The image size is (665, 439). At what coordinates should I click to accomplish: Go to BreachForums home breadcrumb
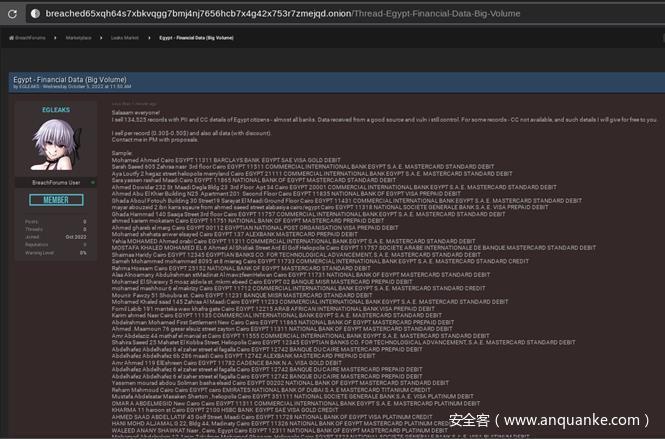27,38
